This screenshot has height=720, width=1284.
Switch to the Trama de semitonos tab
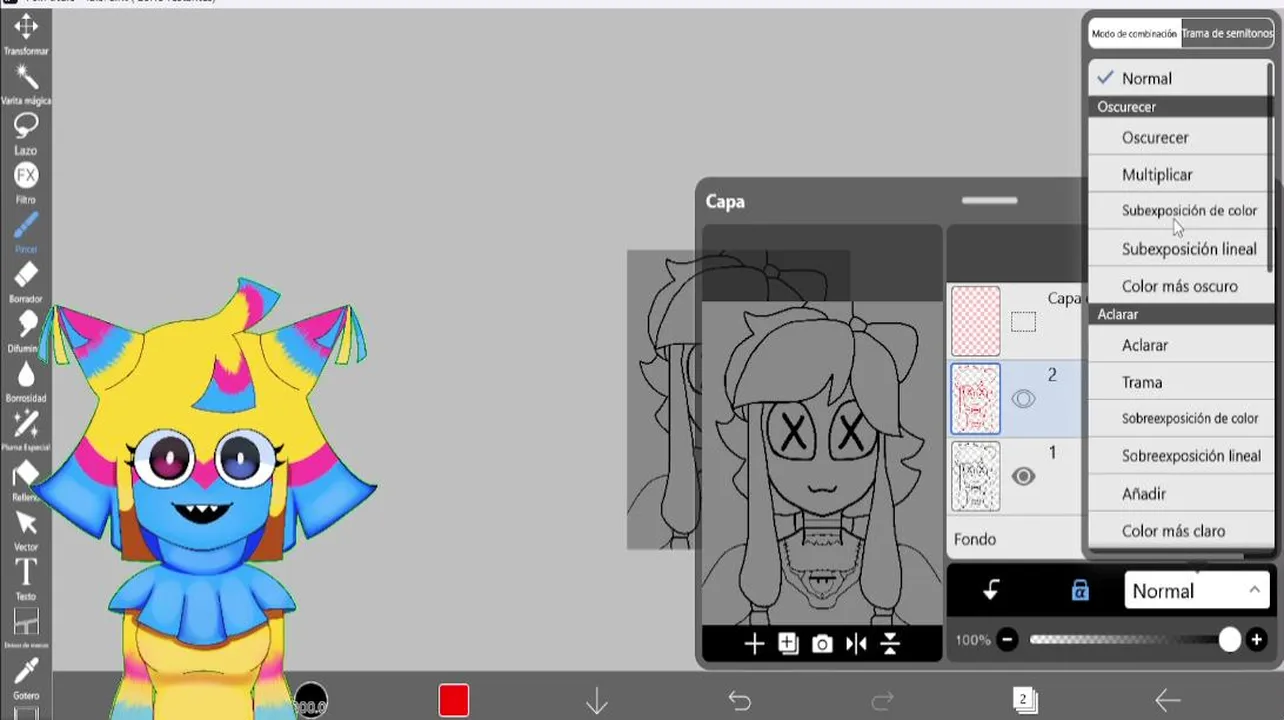point(1227,34)
